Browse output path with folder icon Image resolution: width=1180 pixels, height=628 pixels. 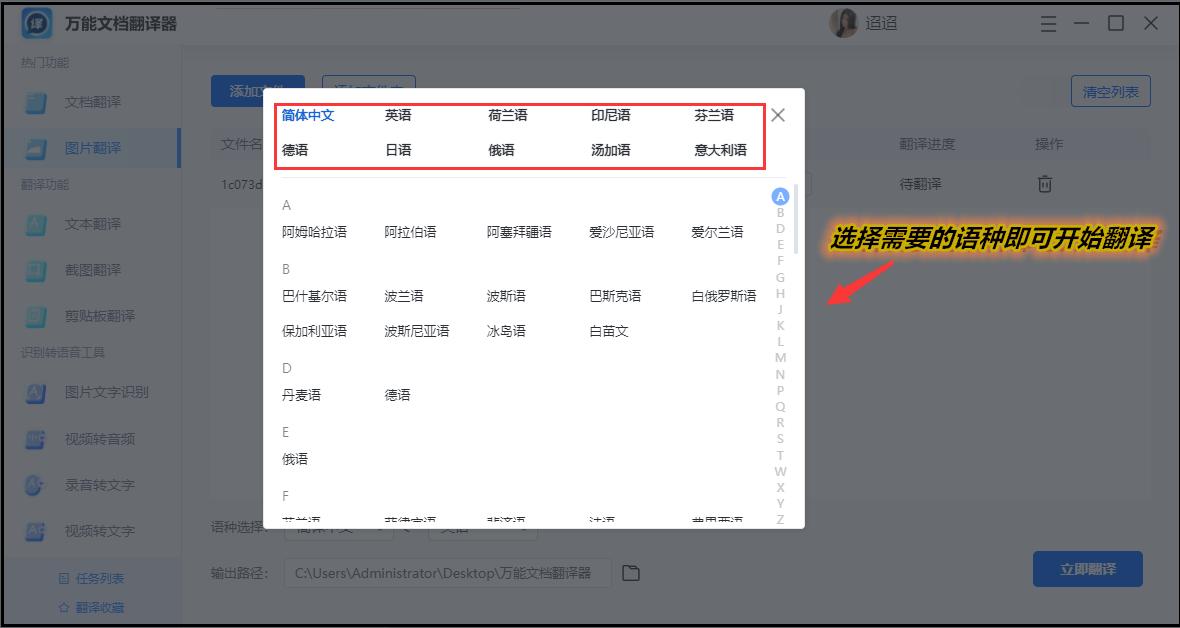tap(631, 572)
